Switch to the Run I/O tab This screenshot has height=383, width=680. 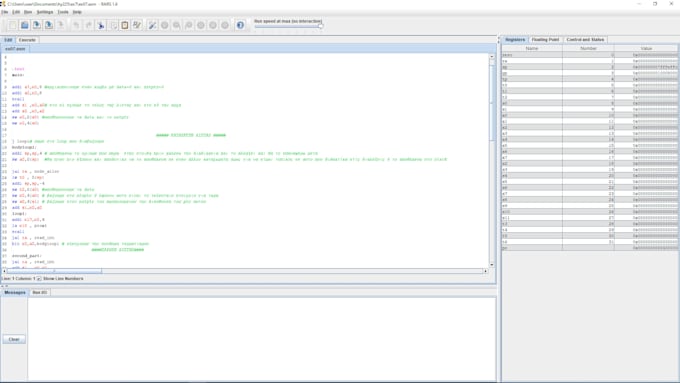point(40,292)
